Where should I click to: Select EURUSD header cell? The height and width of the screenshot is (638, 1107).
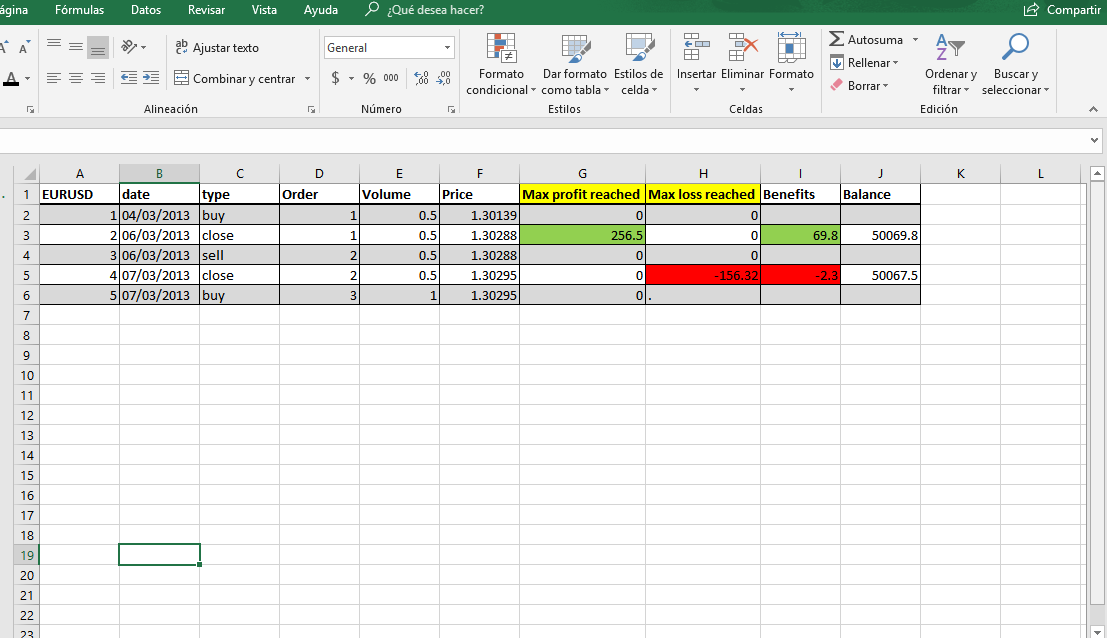coord(79,194)
